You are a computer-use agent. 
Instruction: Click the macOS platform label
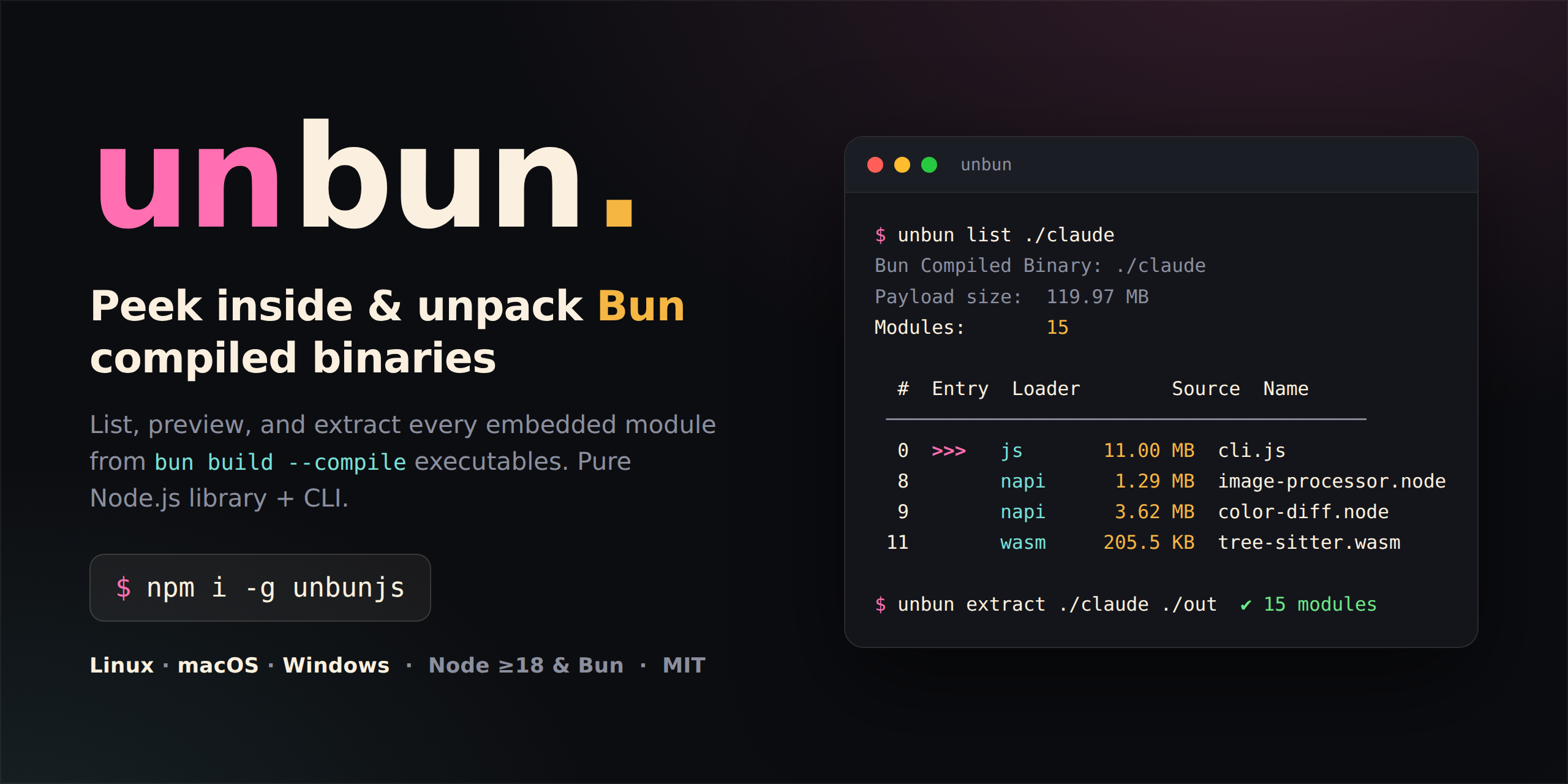coord(218,665)
